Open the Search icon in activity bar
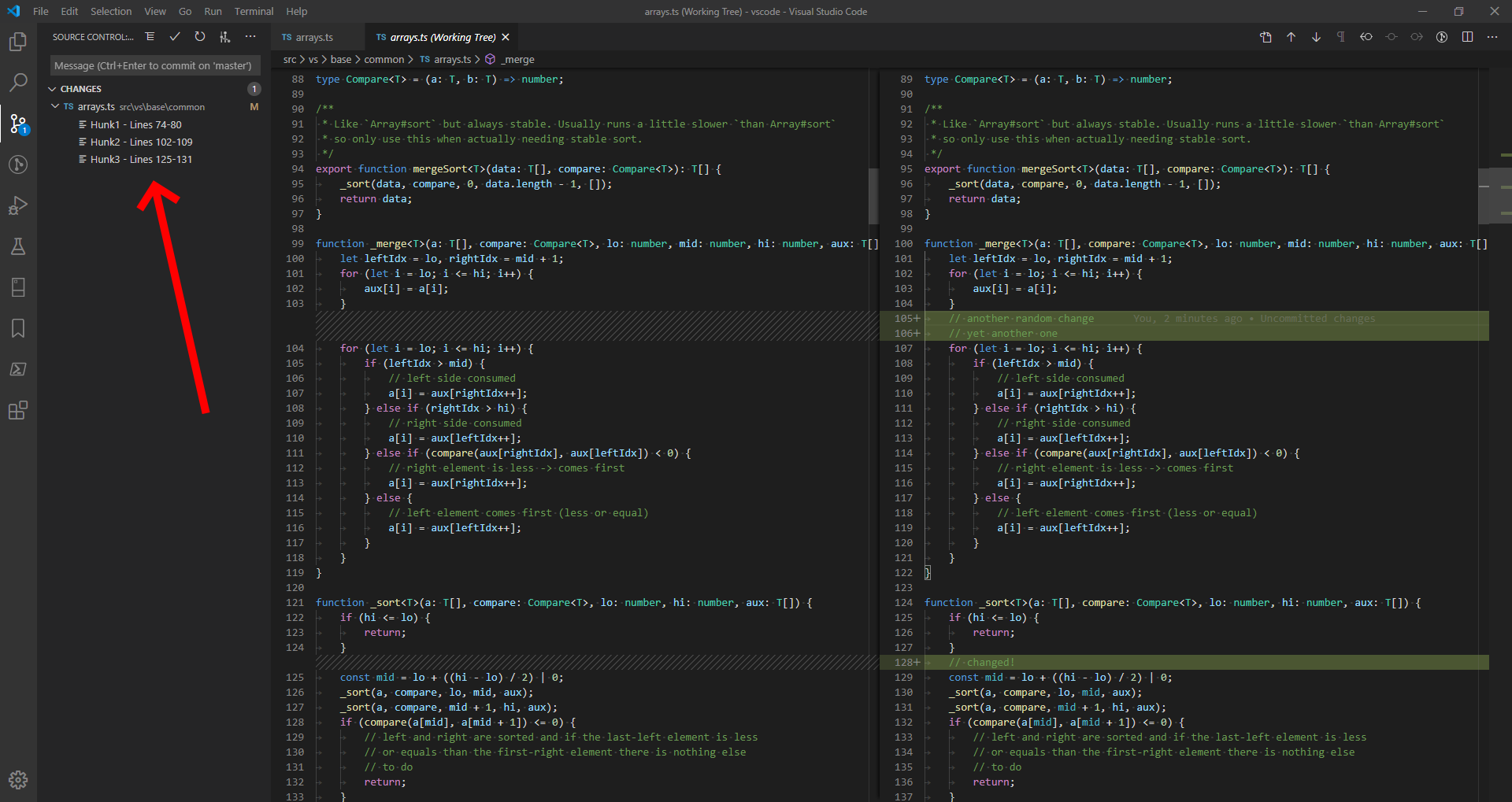This screenshot has width=1512, height=802. point(18,82)
